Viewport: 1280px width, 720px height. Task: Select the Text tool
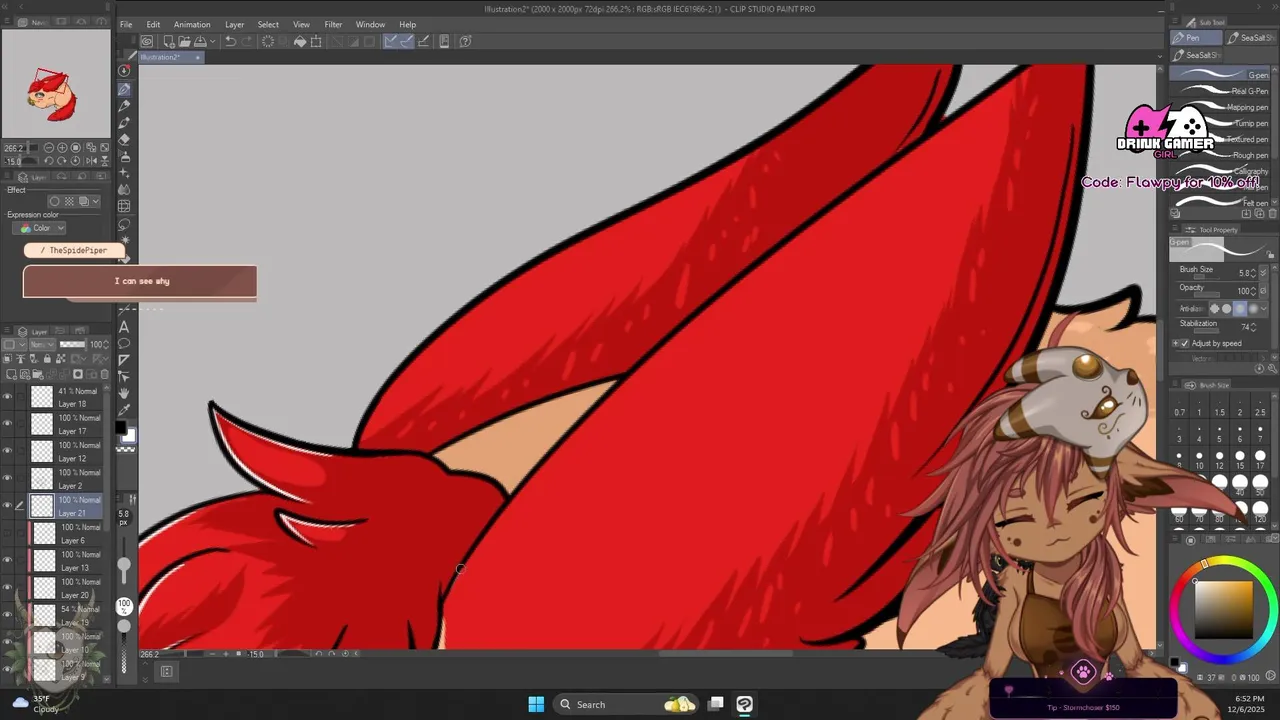124,327
